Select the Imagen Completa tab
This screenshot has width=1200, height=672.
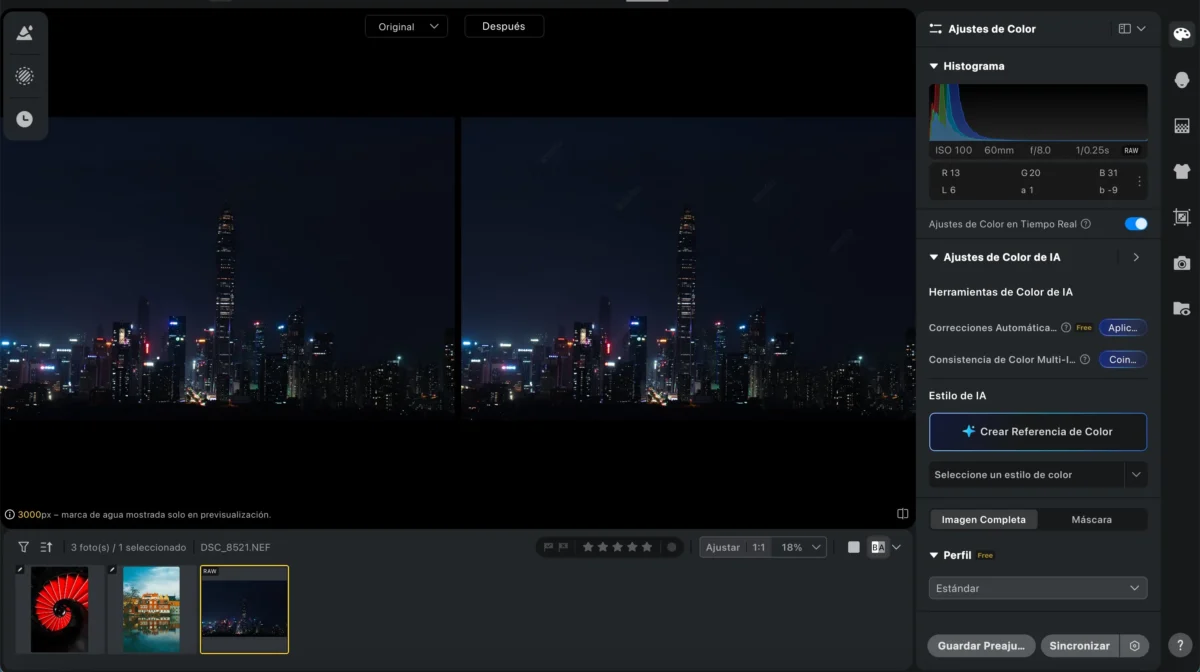tap(983, 520)
